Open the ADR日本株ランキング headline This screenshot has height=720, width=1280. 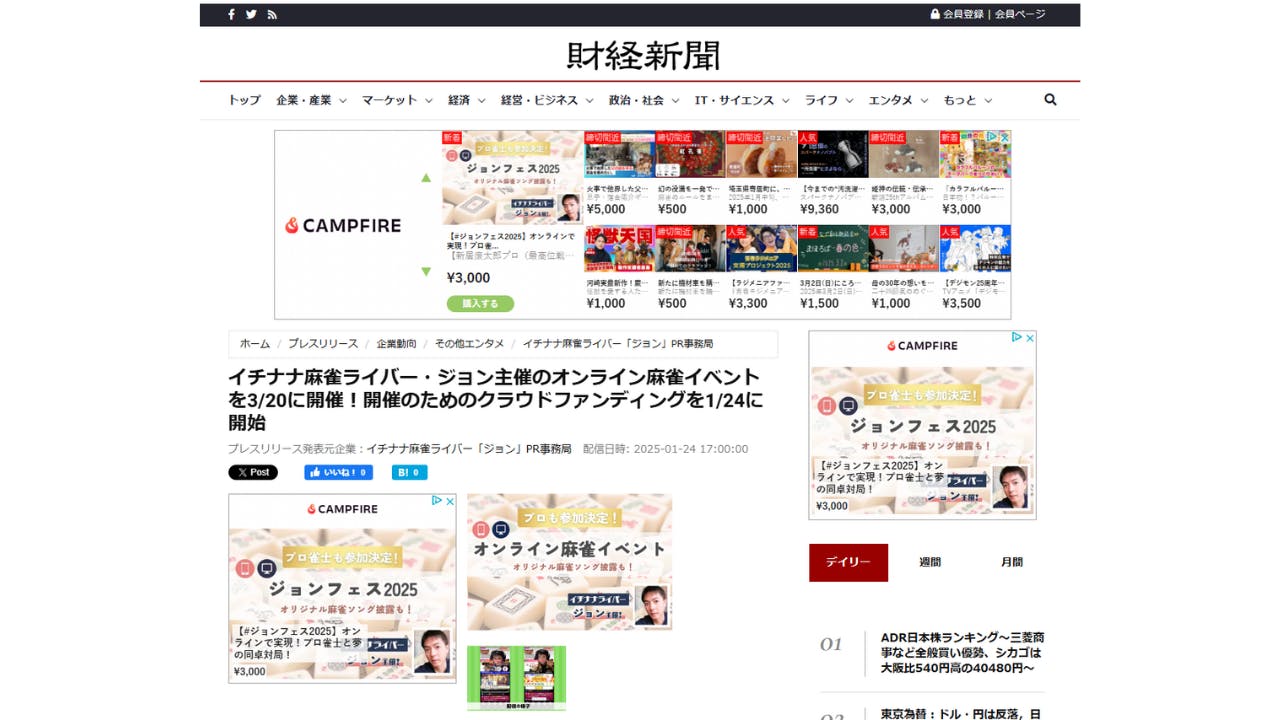(x=962, y=652)
